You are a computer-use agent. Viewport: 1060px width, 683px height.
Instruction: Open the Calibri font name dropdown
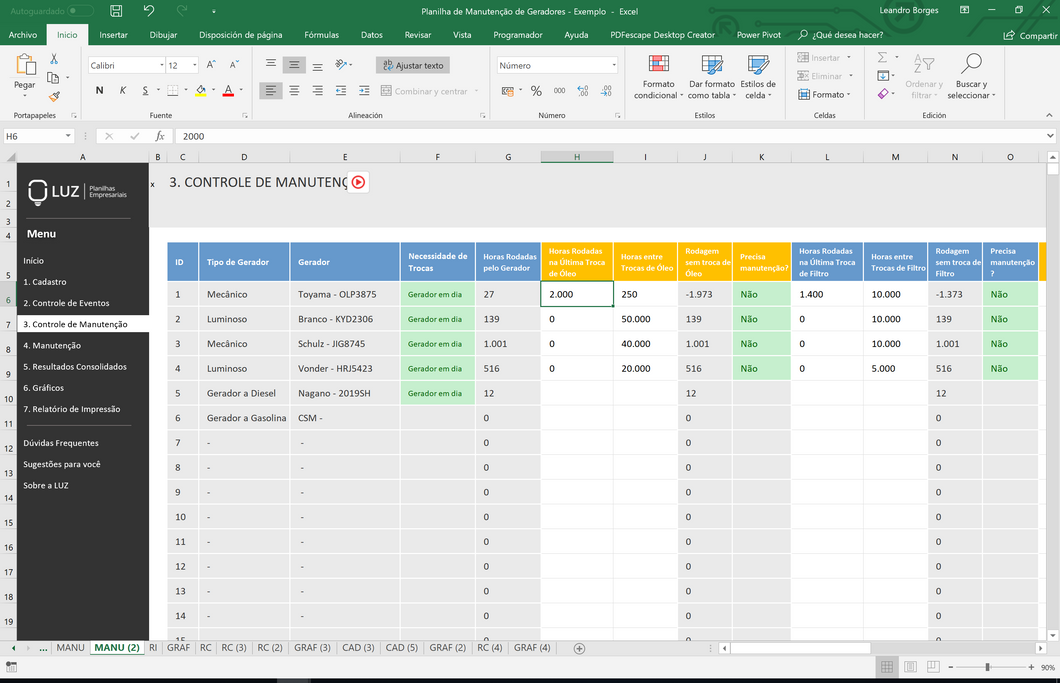point(161,66)
